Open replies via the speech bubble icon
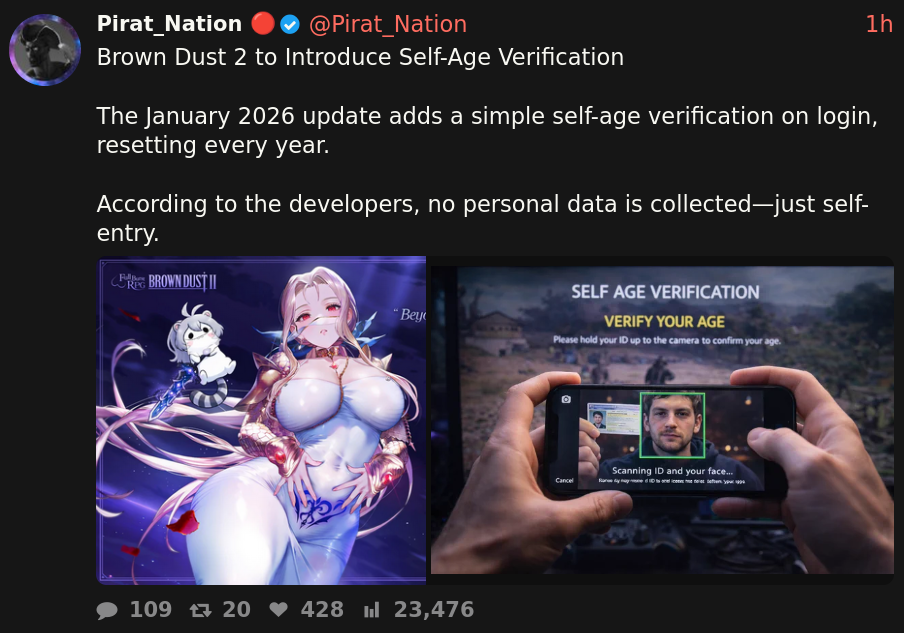Image resolution: width=904 pixels, height=633 pixels. pos(107,610)
